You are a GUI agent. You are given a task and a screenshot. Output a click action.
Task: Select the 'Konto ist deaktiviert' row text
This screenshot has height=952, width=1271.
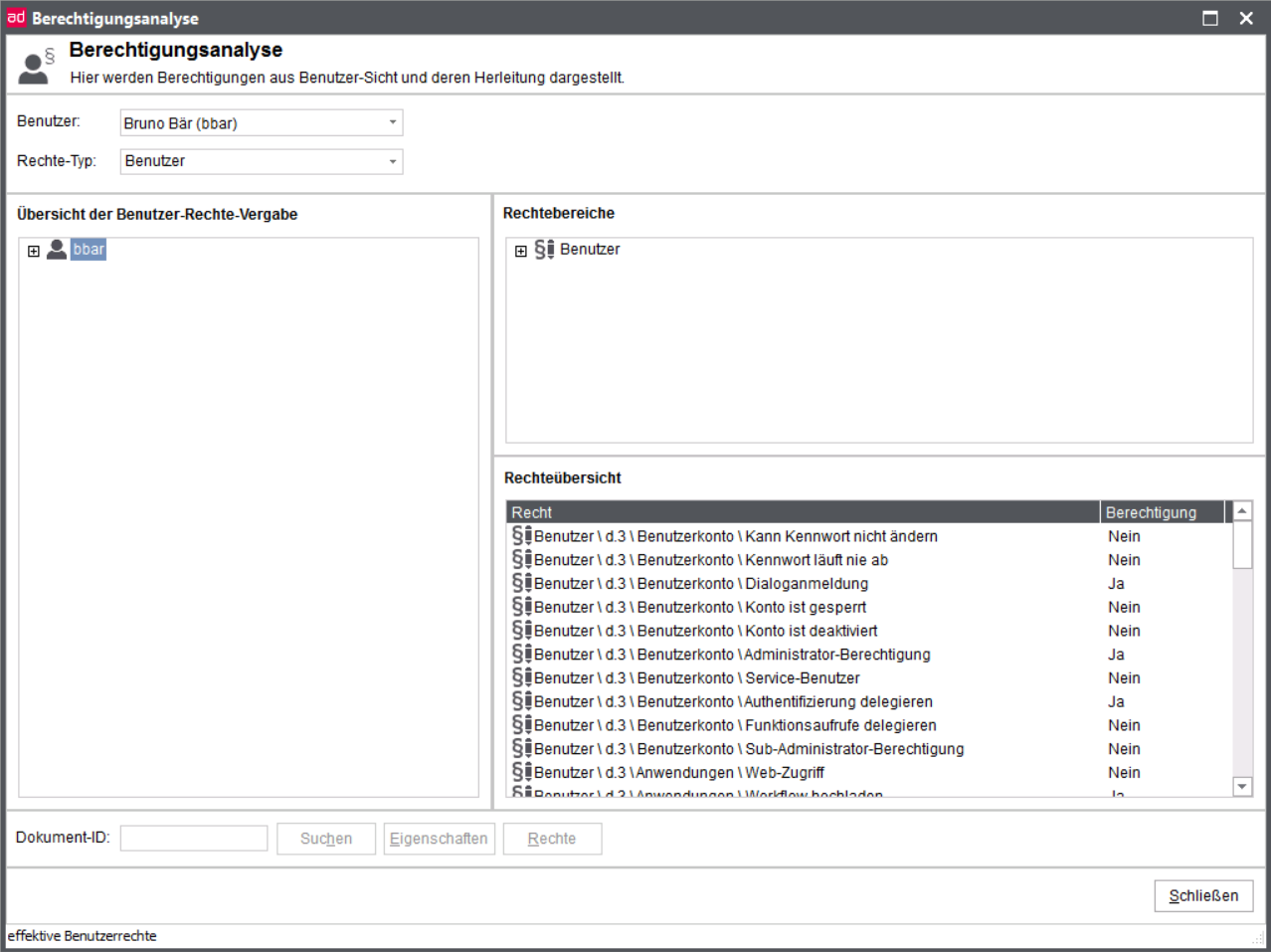[706, 631]
